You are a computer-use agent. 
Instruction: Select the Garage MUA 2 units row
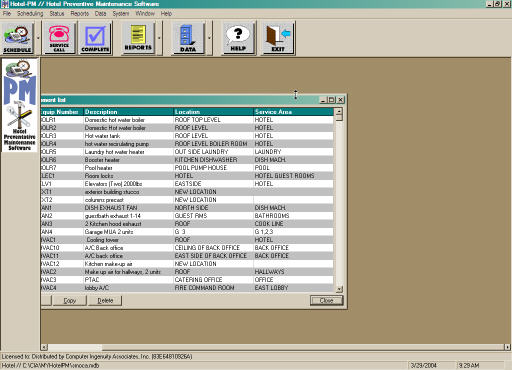[187, 232]
